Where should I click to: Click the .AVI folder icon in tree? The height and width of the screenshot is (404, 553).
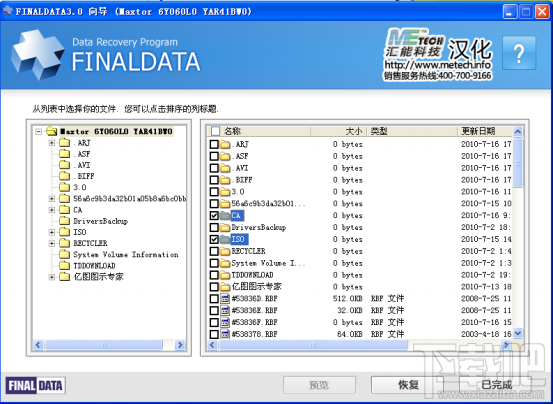pyautogui.click(x=65, y=165)
